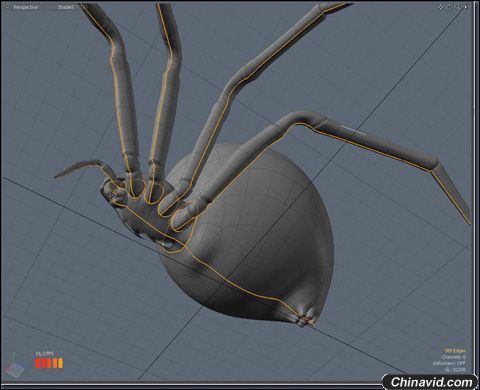This screenshot has height=390, width=480.
Task: Click the zoom view magnifier icon
Action: [458, 7]
